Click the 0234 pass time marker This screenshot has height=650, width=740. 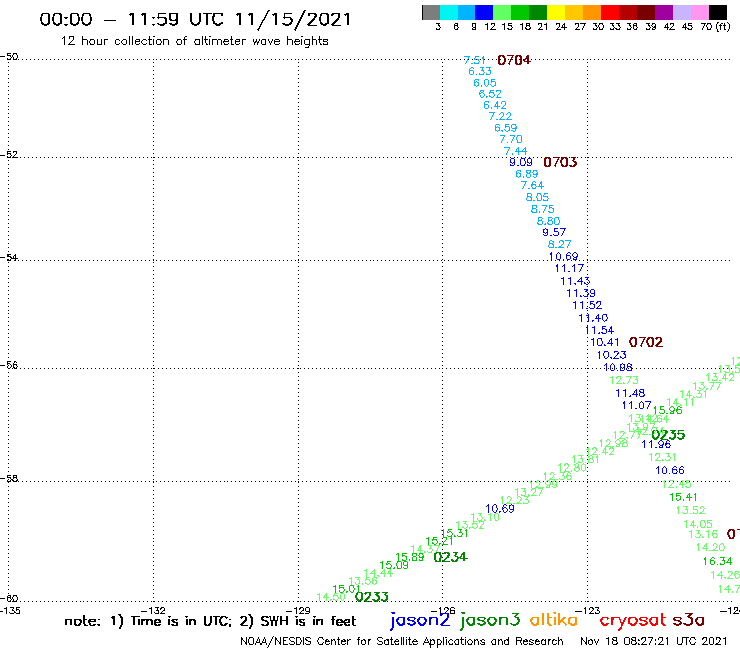[450, 557]
